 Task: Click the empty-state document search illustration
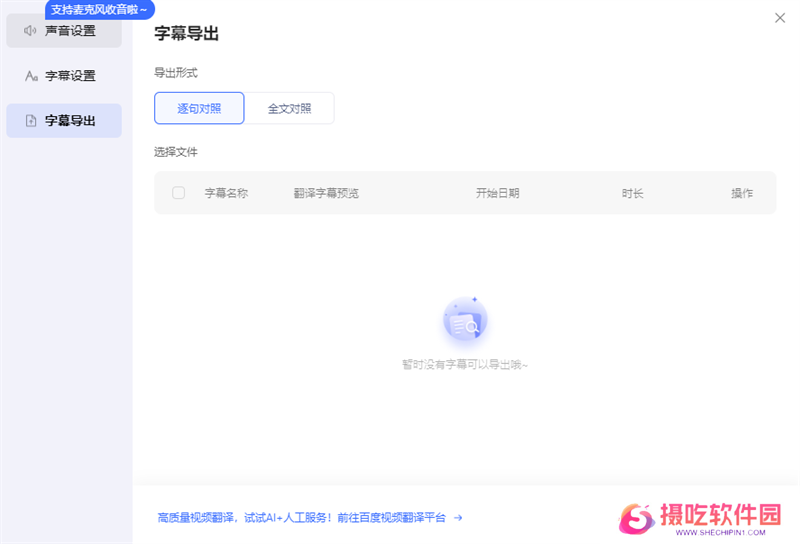465,318
